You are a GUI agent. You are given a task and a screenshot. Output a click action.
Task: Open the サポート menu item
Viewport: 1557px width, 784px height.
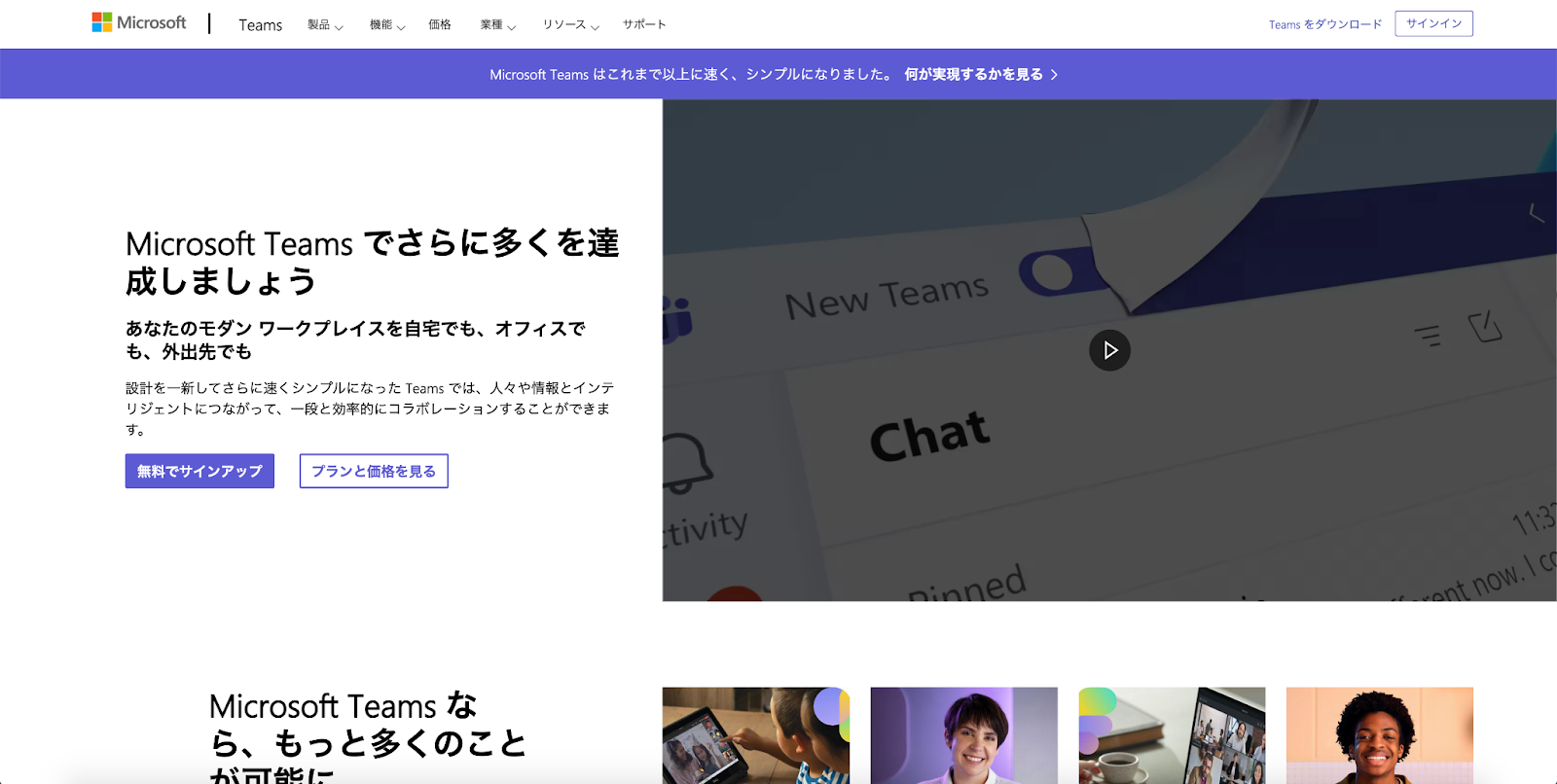click(x=644, y=25)
